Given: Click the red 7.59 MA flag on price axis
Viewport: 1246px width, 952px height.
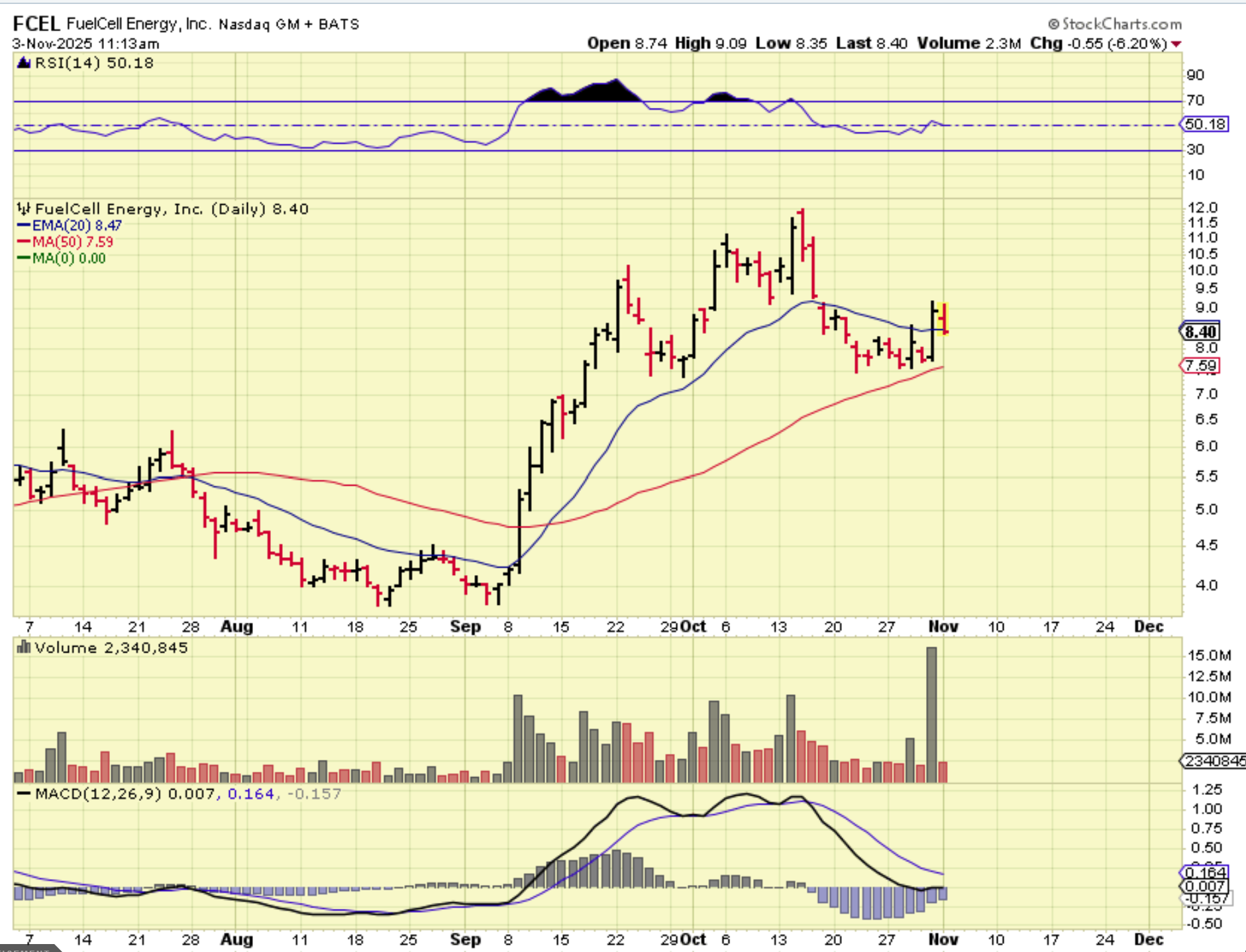Looking at the screenshot, I should 1200,366.
